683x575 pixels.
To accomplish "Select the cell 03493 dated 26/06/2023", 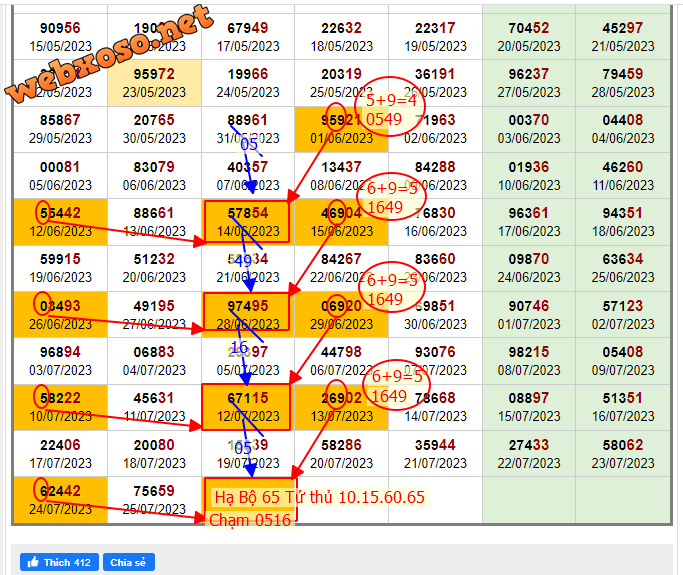I will point(61,315).
